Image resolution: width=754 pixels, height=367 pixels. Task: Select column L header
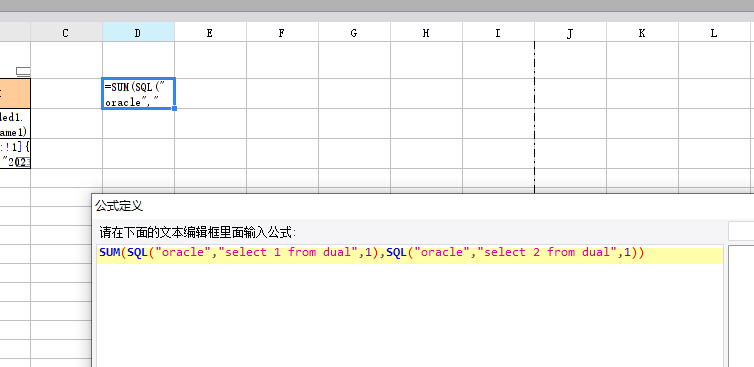point(715,32)
